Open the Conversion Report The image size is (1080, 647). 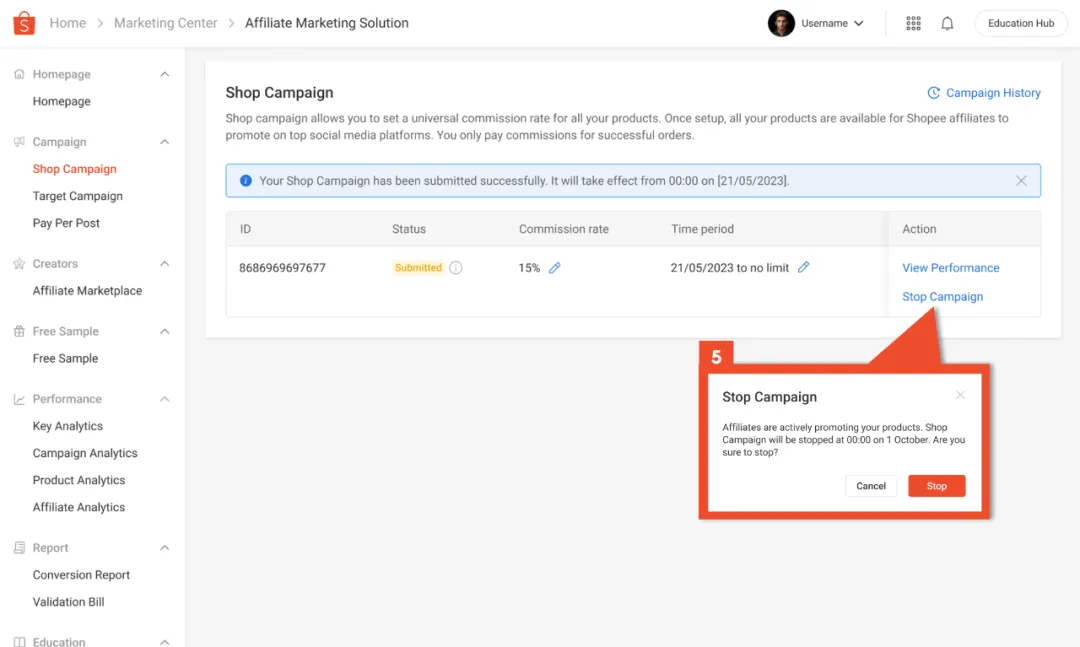coord(81,575)
